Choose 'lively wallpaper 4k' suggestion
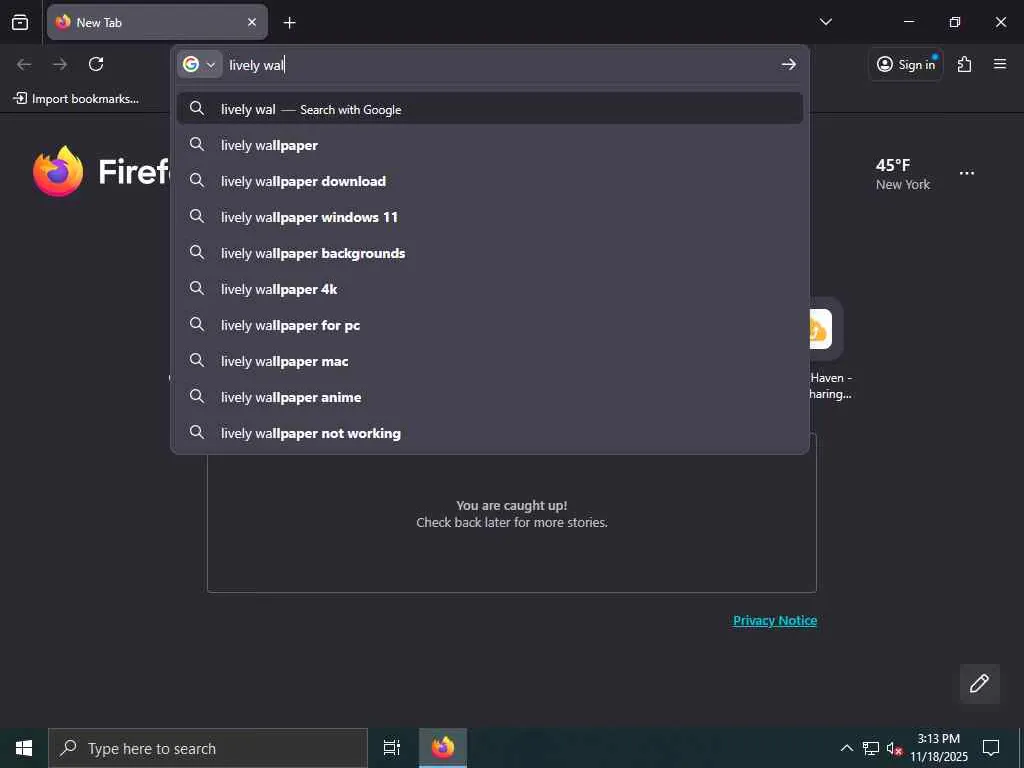 click(x=490, y=289)
